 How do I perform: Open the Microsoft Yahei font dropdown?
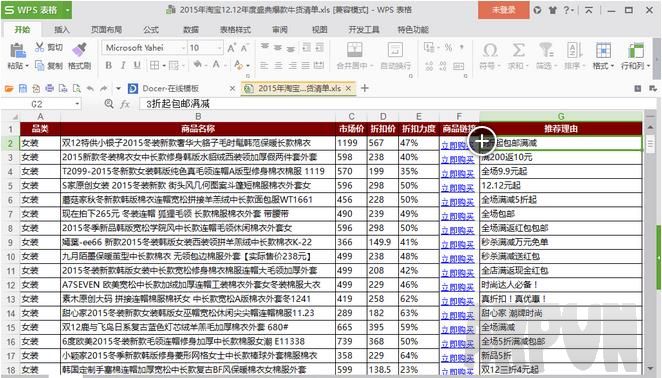(x=183, y=48)
